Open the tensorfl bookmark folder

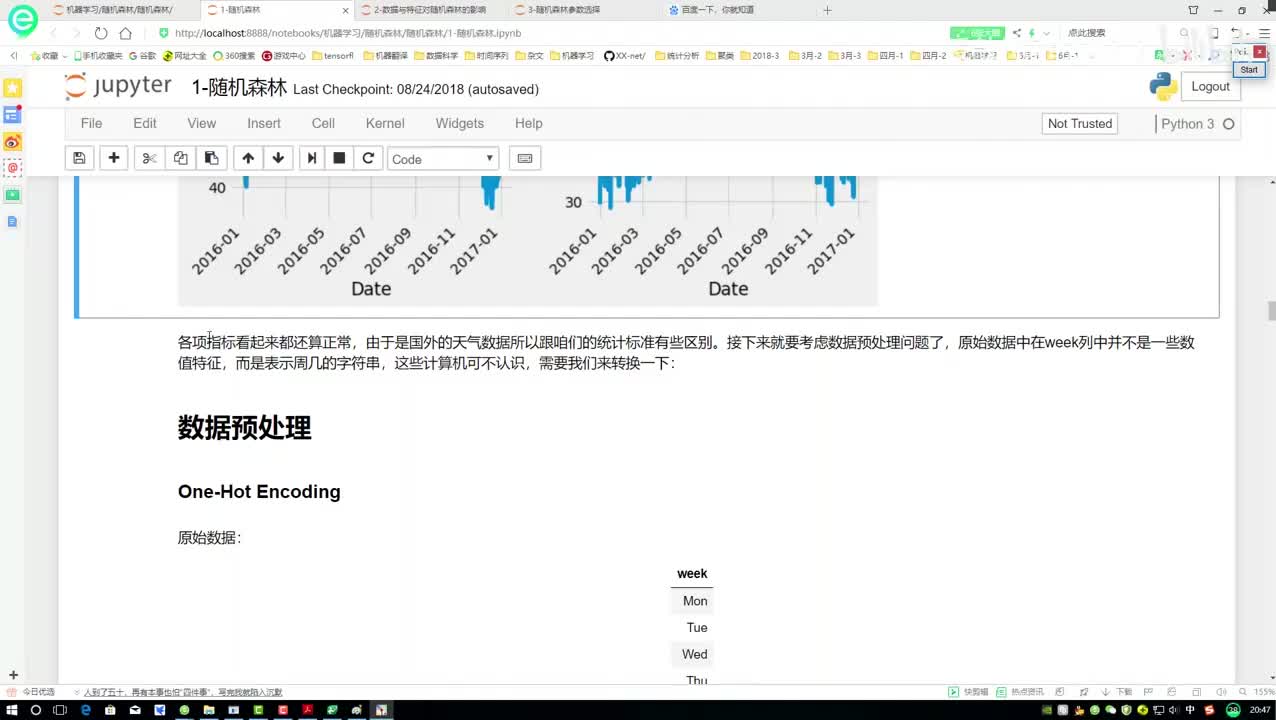tap(332, 56)
